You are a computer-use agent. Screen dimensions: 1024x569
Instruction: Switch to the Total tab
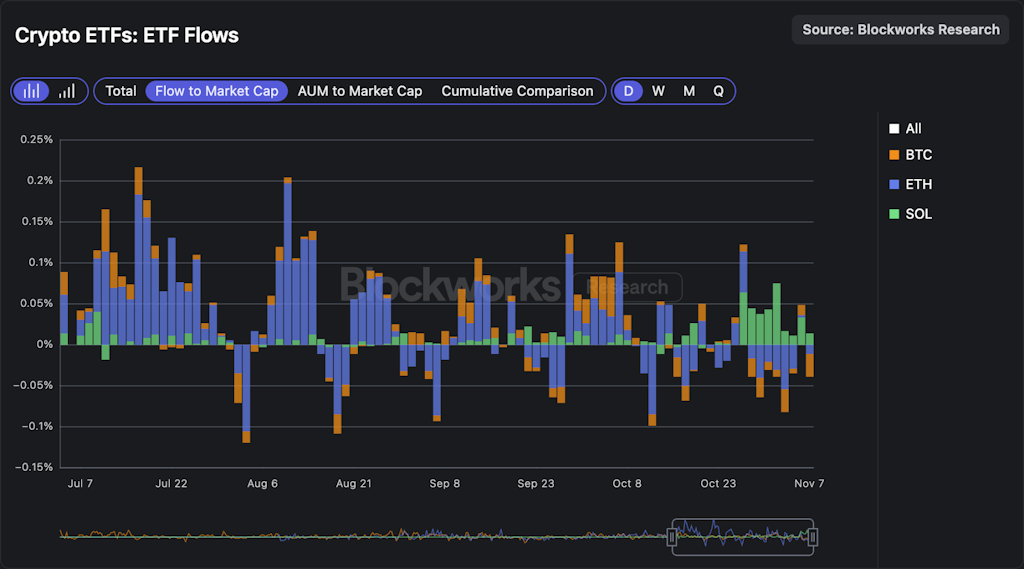121,91
